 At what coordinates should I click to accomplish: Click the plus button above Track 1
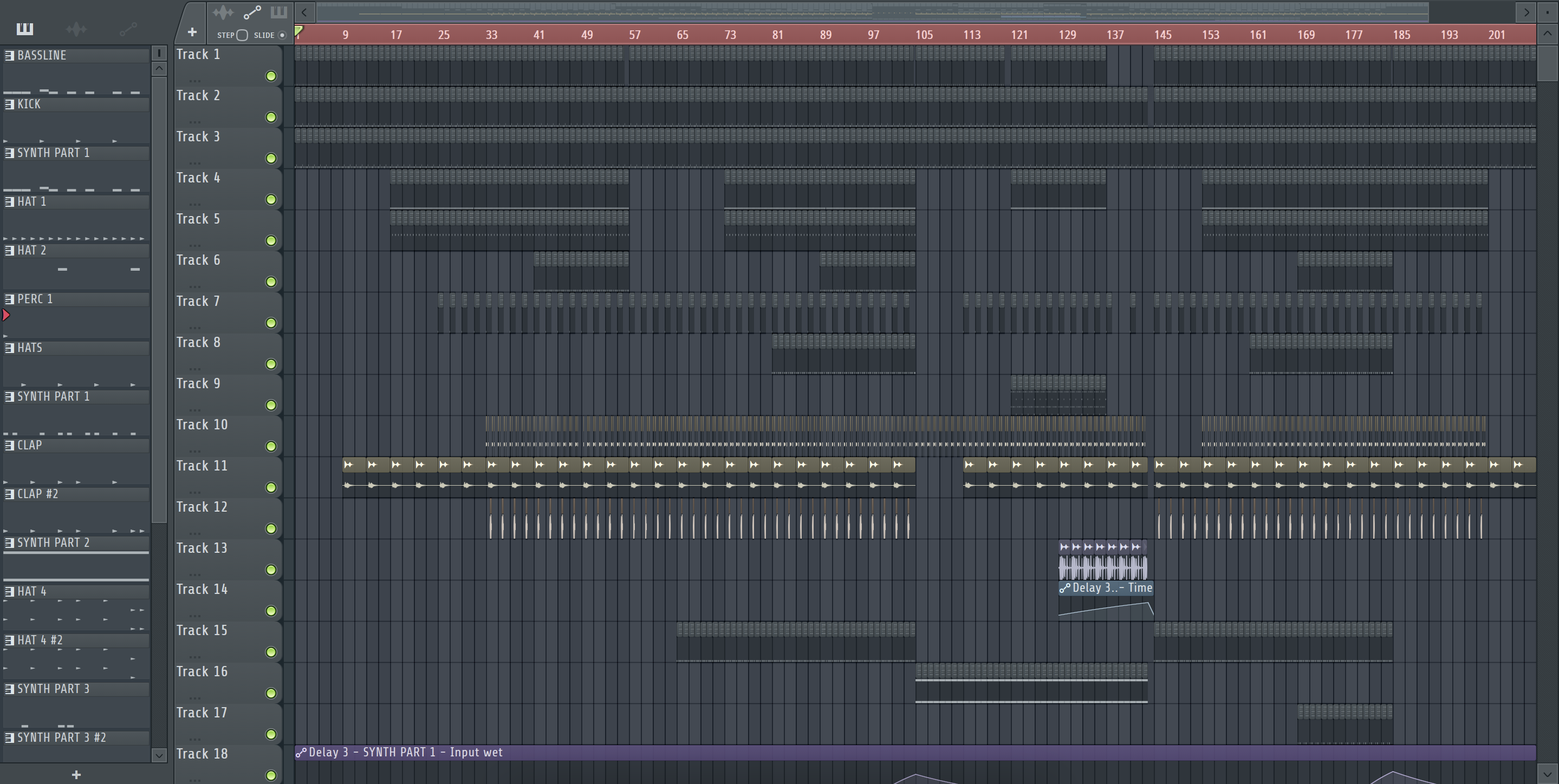[x=192, y=32]
